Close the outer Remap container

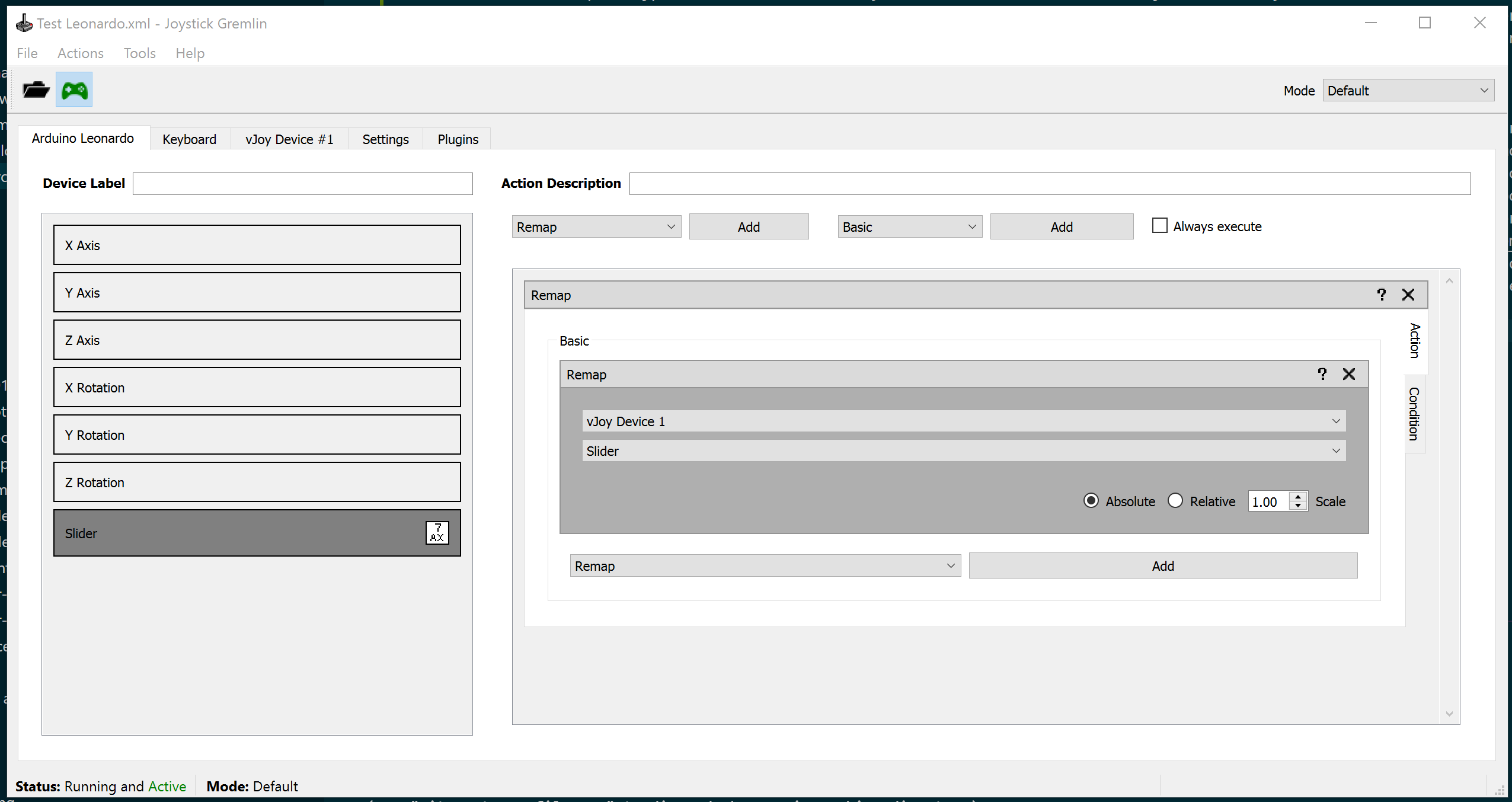pos(1408,295)
